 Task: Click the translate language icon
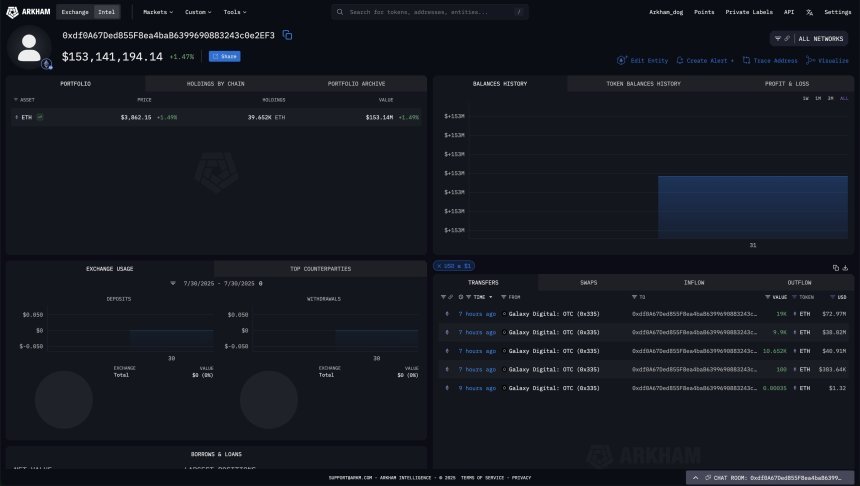pos(809,12)
